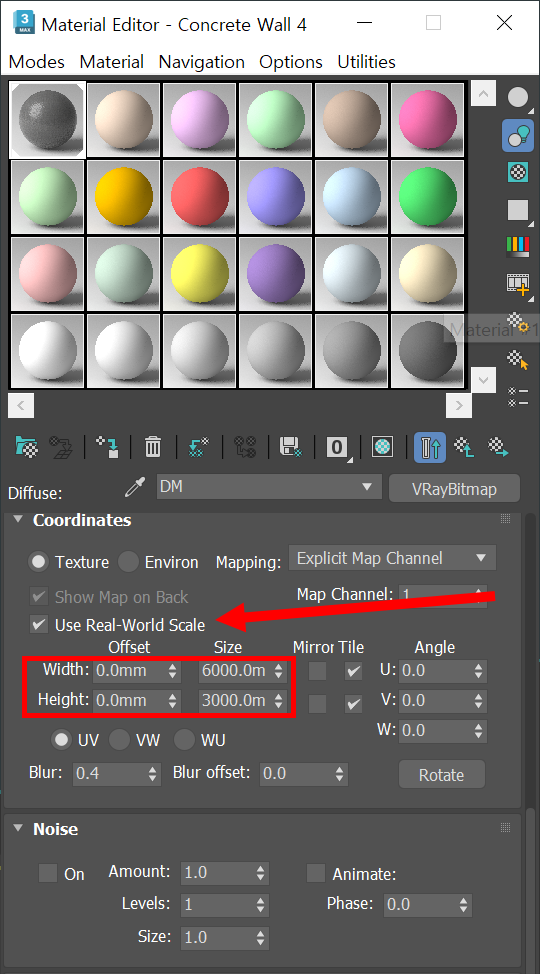Click the Reset Map trash icon
540x974 pixels.
tap(153, 447)
